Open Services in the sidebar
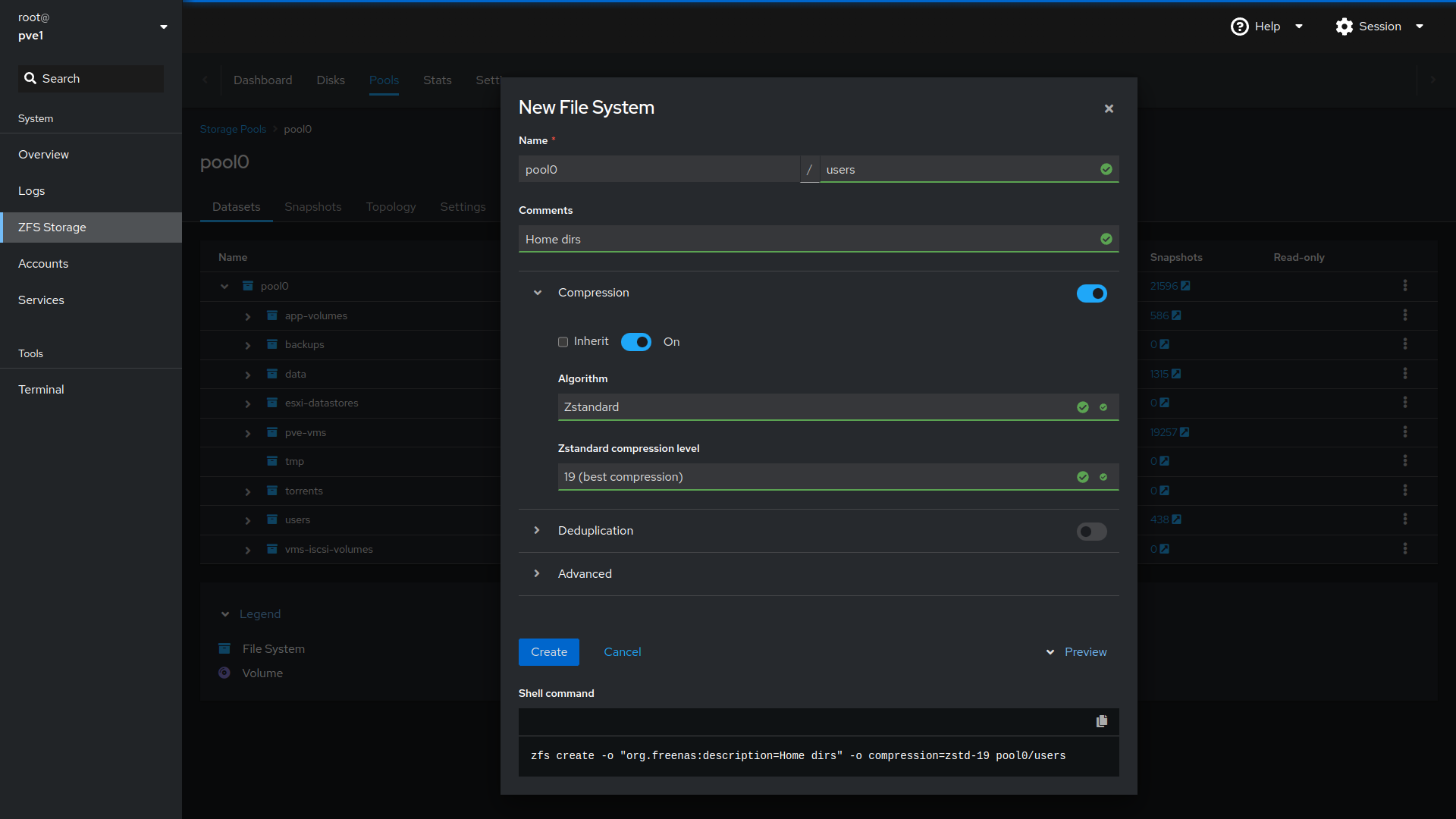 91,300
